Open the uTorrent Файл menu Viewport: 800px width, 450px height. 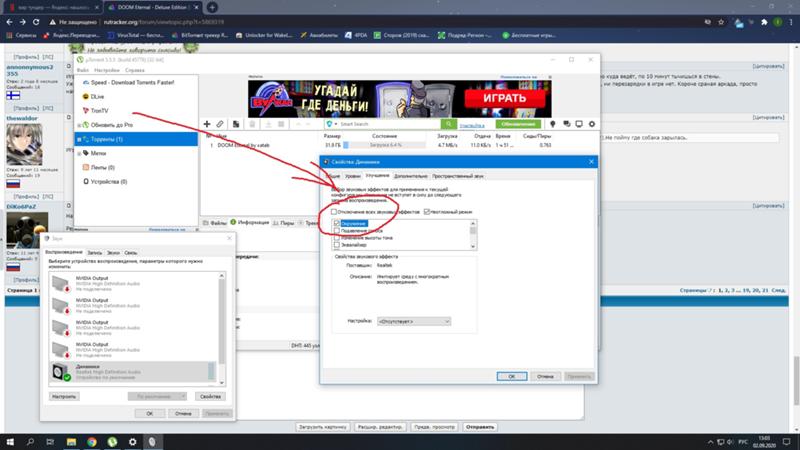point(83,70)
